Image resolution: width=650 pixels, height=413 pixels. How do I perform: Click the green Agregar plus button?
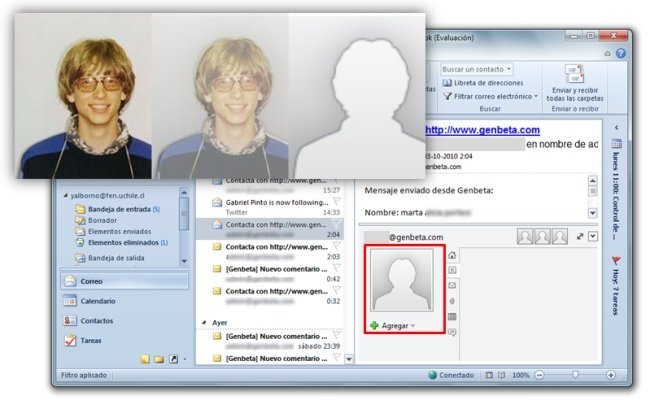(374, 326)
